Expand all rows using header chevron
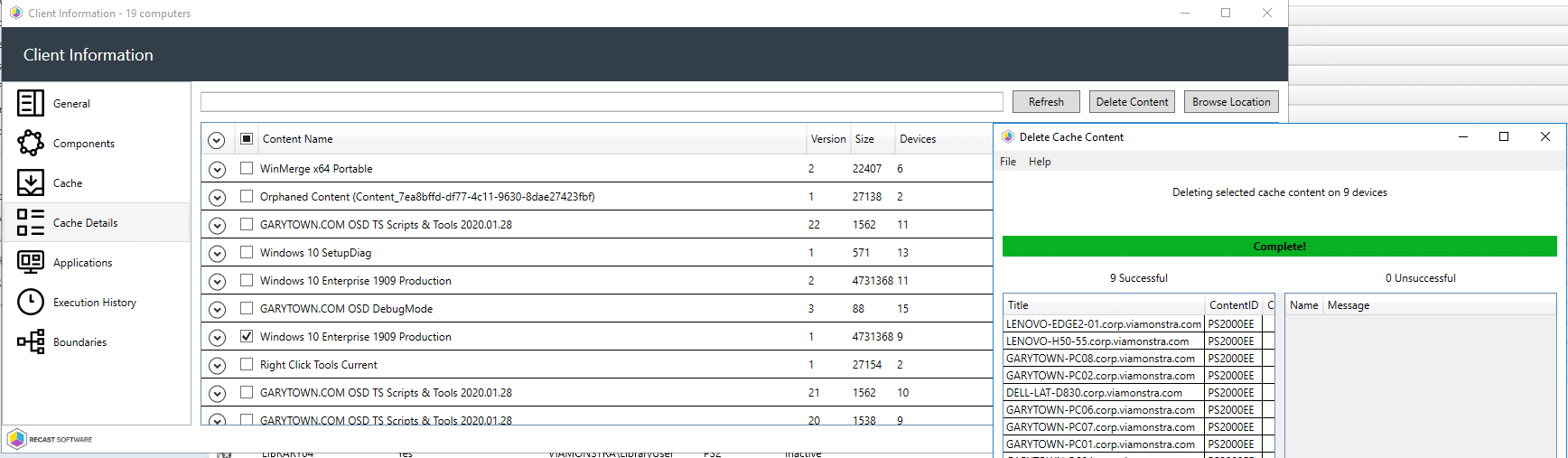Viewport: 1568px width, 458px height. click(x=216, y=140)
